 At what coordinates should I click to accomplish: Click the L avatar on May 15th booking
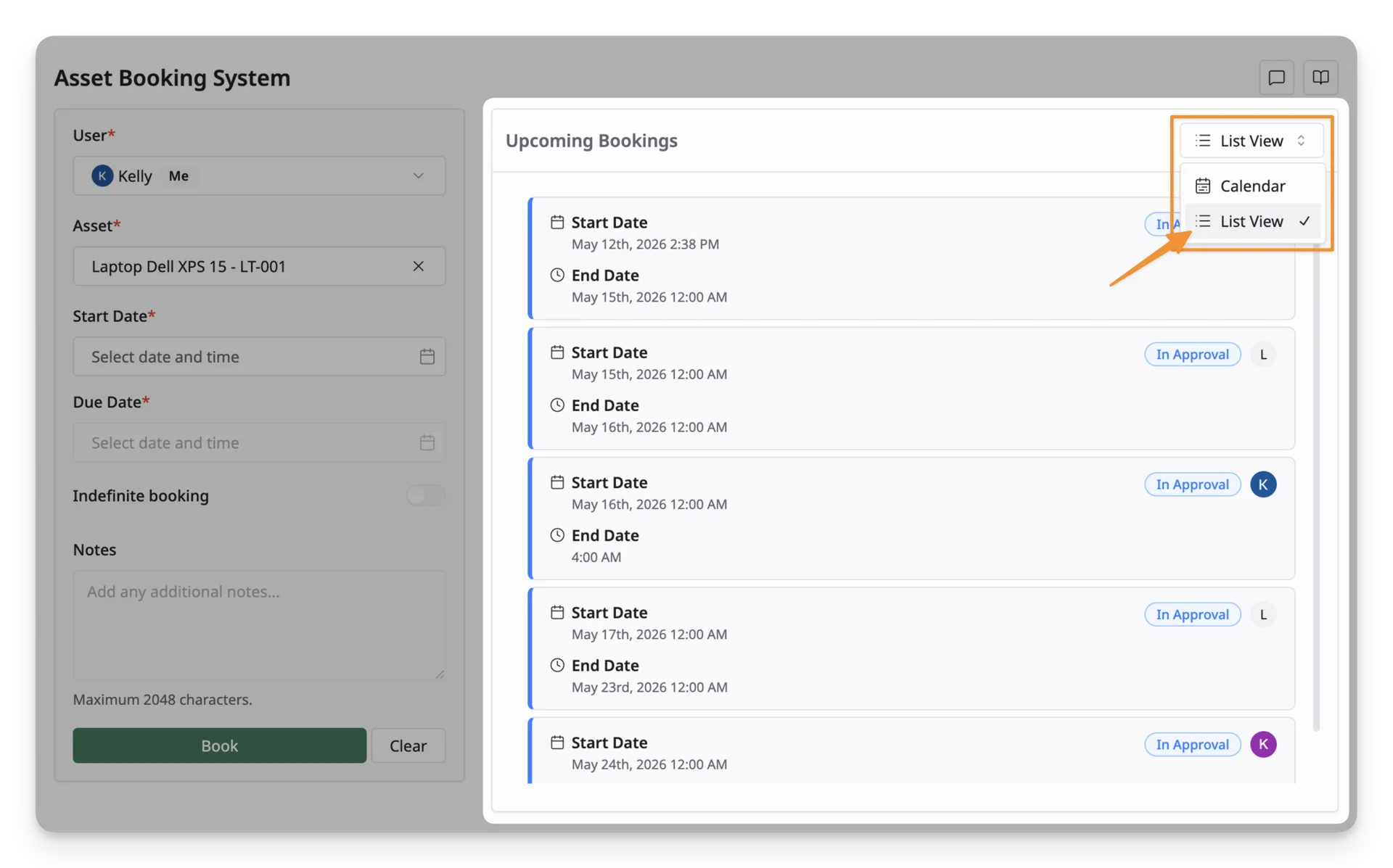1262,355
